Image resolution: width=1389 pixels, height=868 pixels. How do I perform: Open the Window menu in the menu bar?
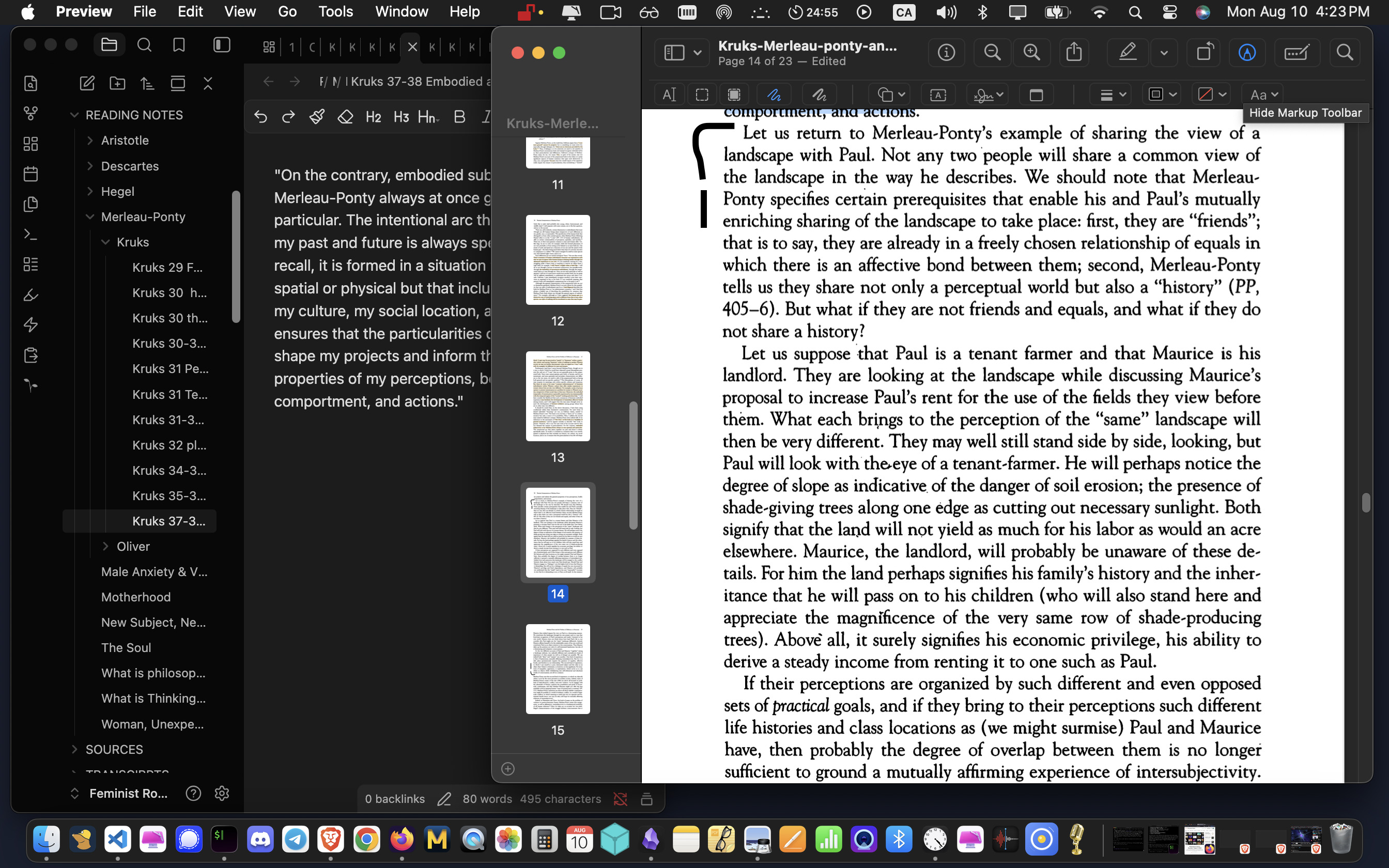pos(402,11)
